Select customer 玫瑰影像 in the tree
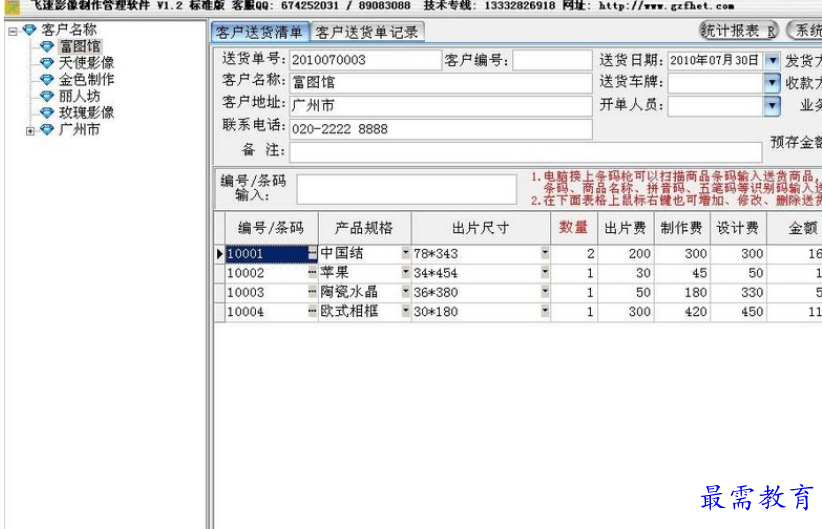The width and height of the screenshot is (822, 529). (86, 113)
